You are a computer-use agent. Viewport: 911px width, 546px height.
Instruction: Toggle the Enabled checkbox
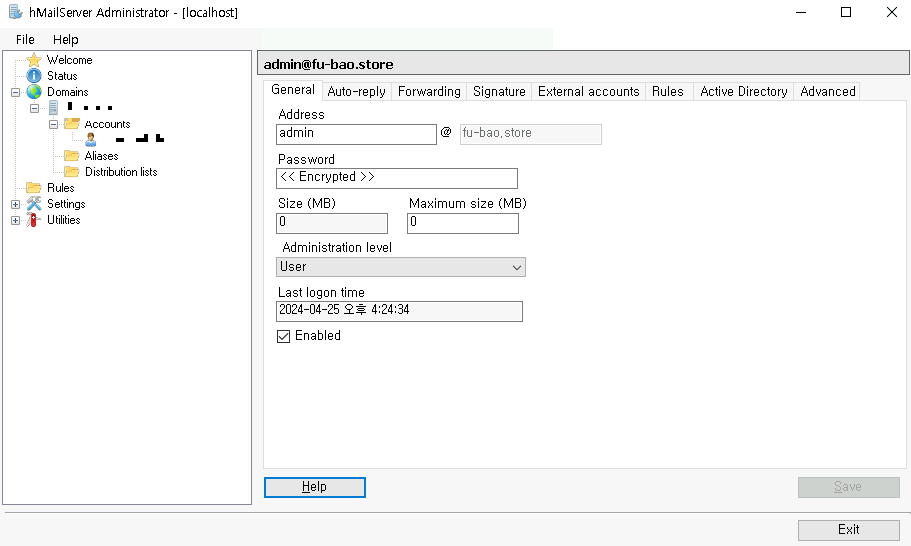[x=284, y=336]
